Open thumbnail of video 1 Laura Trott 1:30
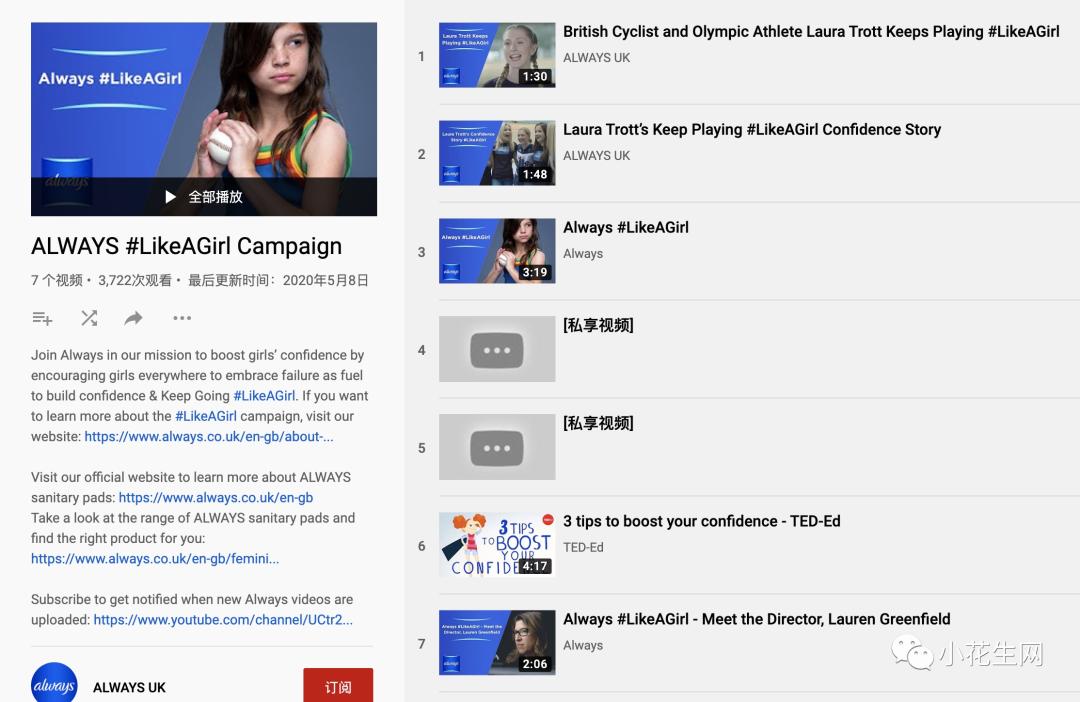 [x=497, y=55]
